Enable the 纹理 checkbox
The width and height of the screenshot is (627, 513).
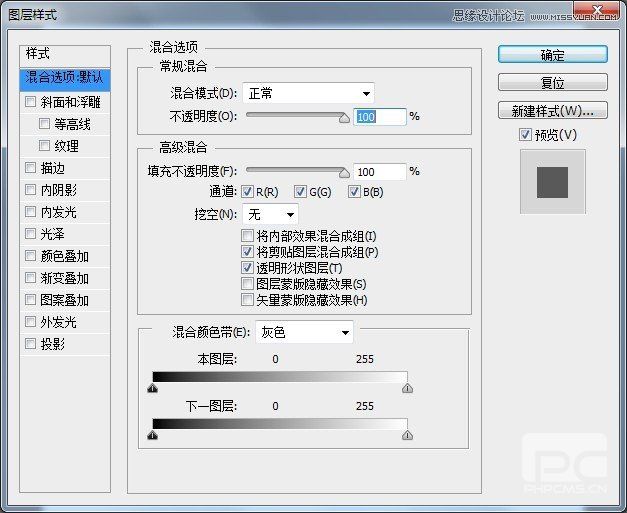pos(44,146)
